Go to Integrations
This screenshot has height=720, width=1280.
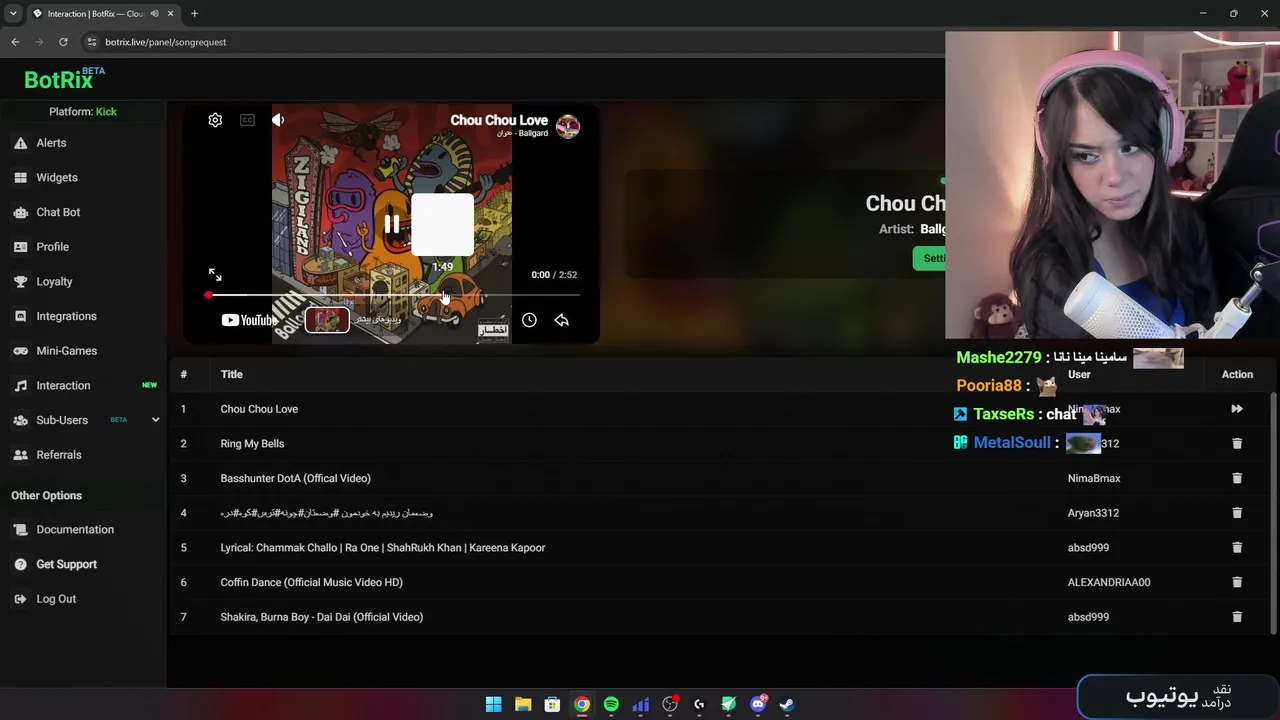click(66, 316)
